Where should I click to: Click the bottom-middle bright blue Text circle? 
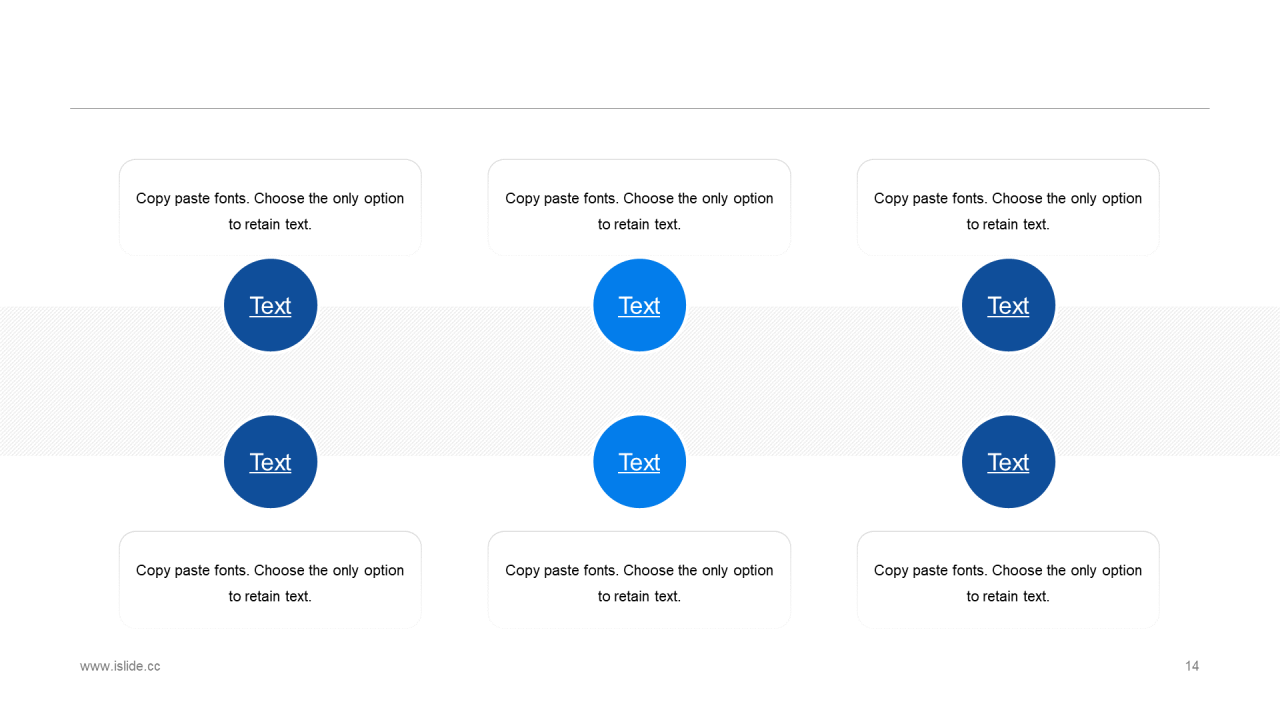coord(639,462)
